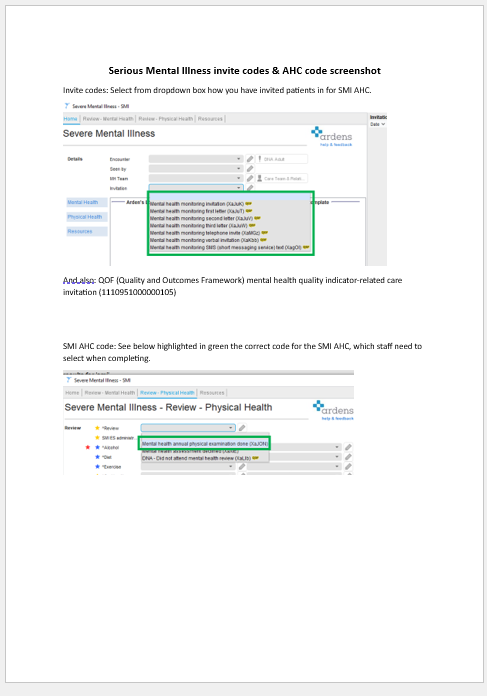Image resolution: width=487 pixels, height=696 pixels.
Task: Click QOF tag beside DNA - Did not attend option
Action: click(x=256, y=458)
